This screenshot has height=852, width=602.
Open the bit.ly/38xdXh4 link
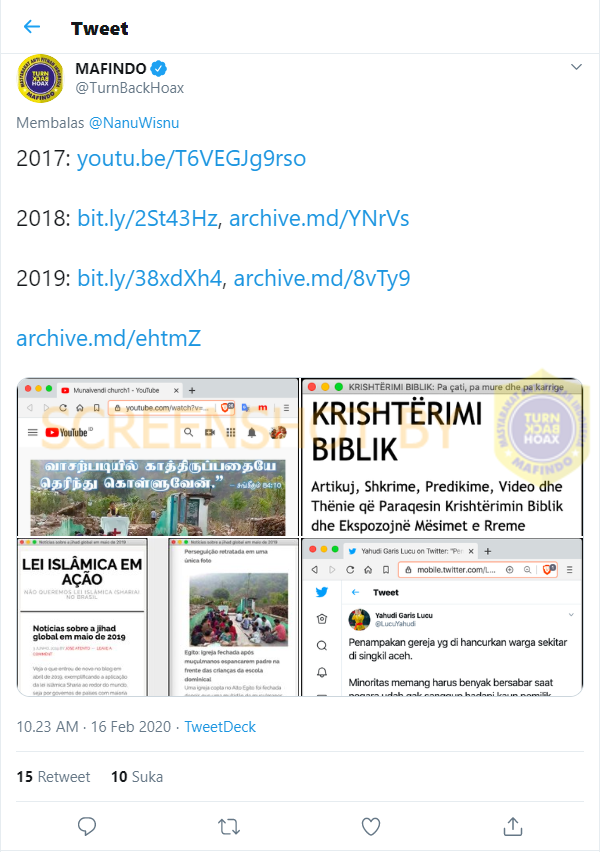149,278
